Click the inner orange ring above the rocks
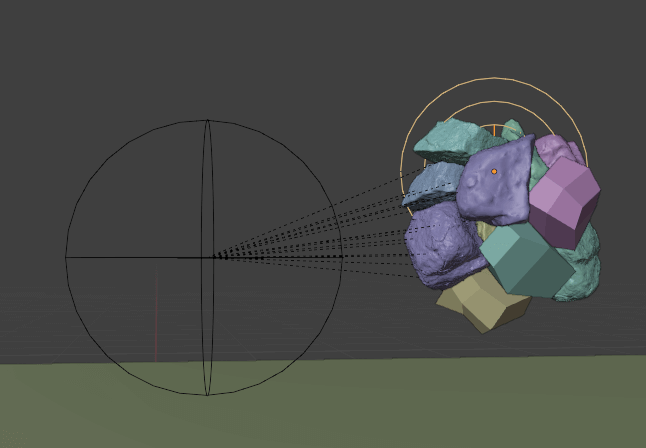 (470, 106)
